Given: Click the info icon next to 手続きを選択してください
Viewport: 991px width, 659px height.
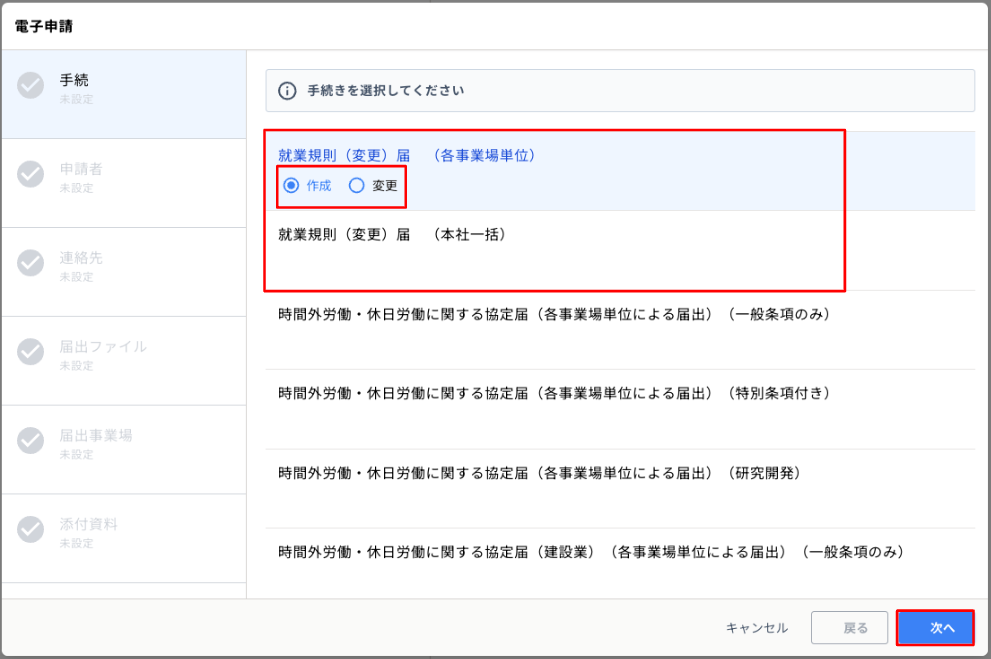Looking at the screenshot, I should 287,91.
